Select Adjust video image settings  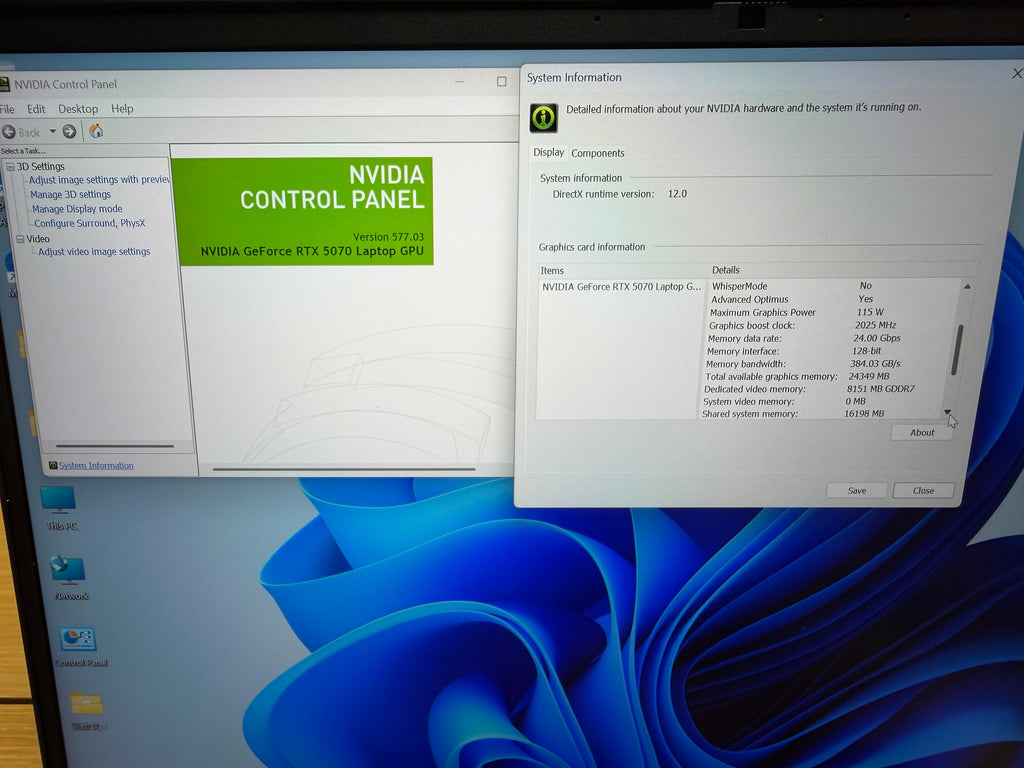[x=94, y=251]
